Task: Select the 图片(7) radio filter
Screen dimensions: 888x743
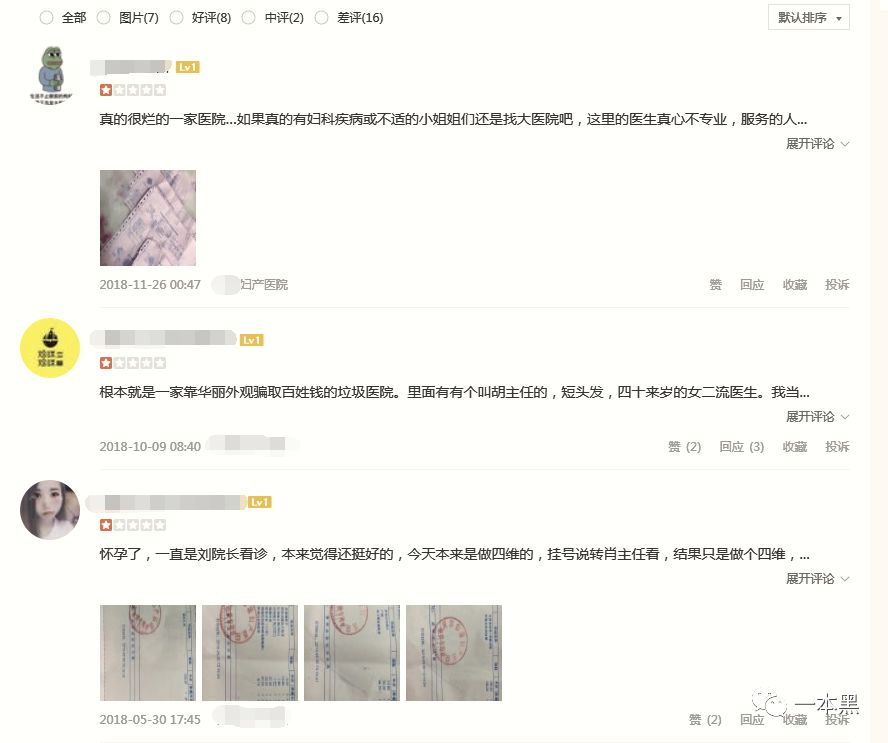Action: pos(103,18)
